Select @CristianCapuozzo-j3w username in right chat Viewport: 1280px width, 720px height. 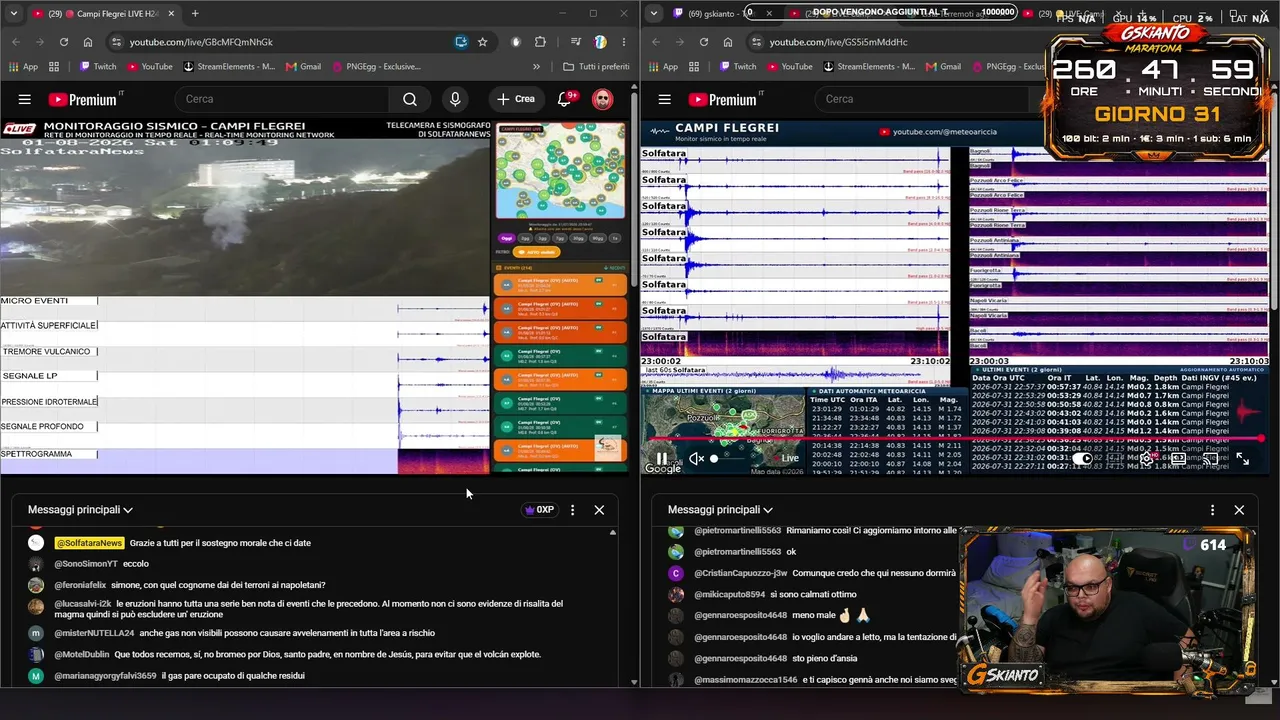point(740,574)
